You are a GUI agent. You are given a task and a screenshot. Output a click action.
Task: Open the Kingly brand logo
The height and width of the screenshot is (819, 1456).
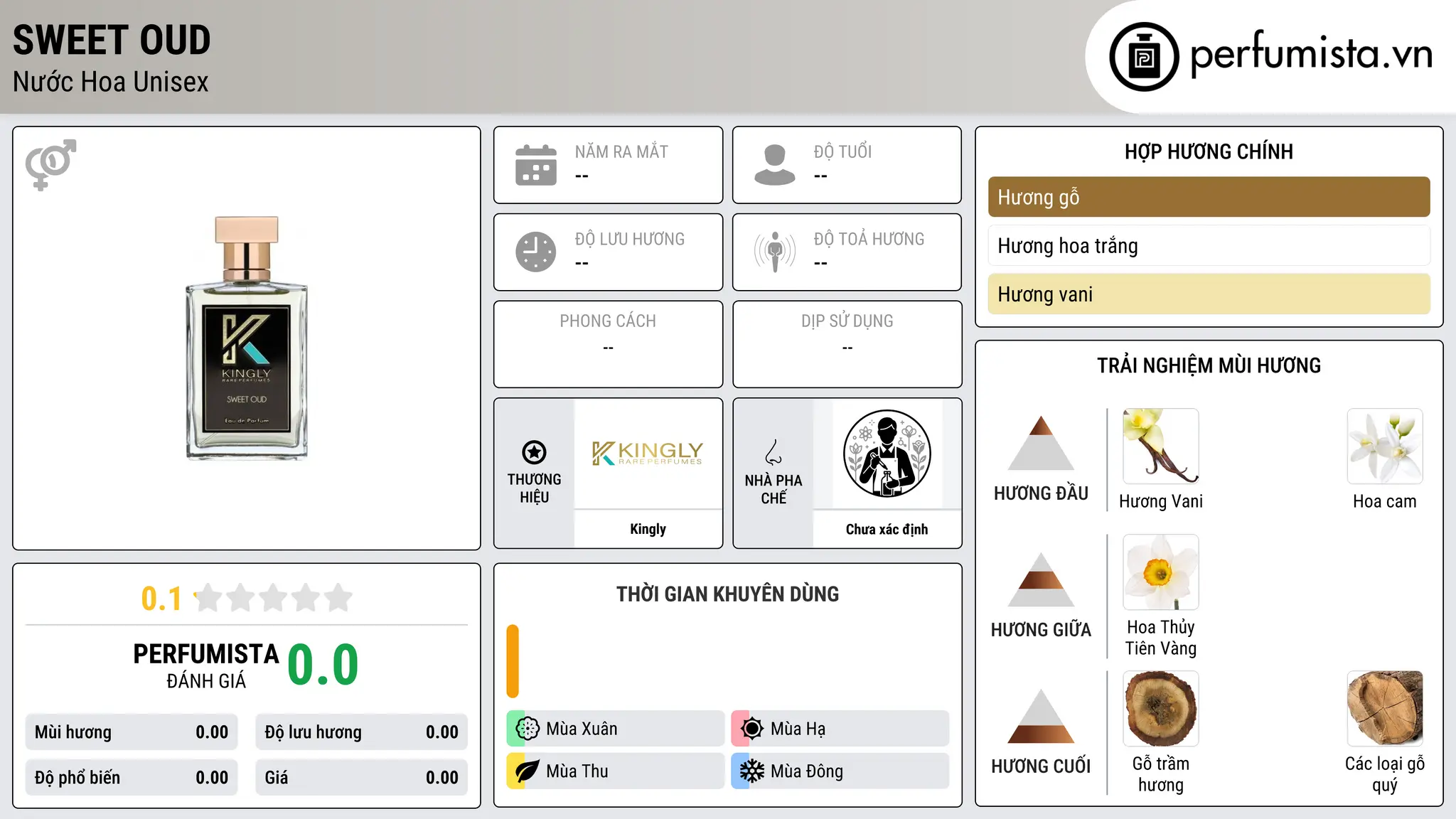click(648, 453)
